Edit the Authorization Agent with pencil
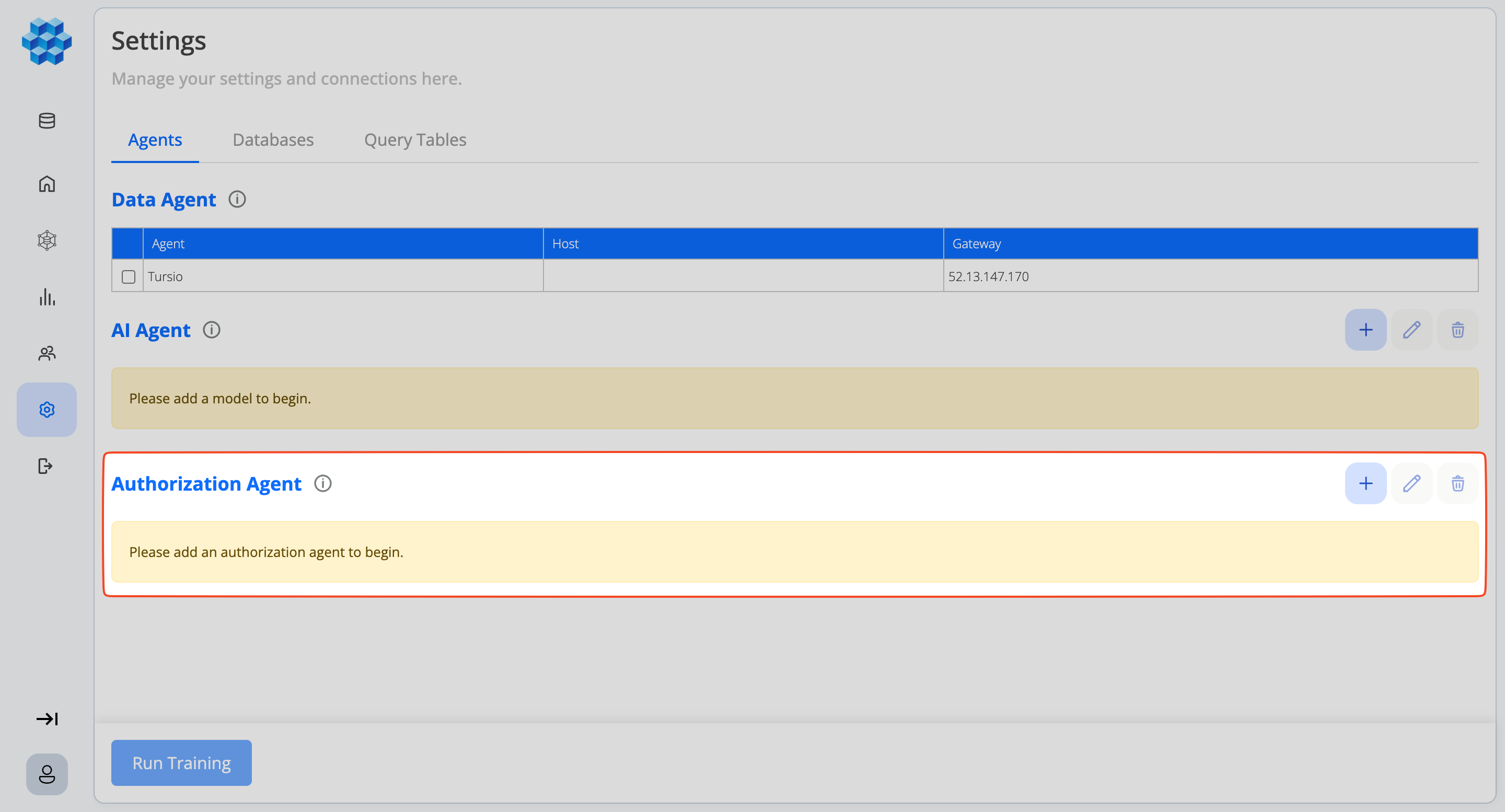This screenshot has width=1505, height=812. coord(1411,483)
